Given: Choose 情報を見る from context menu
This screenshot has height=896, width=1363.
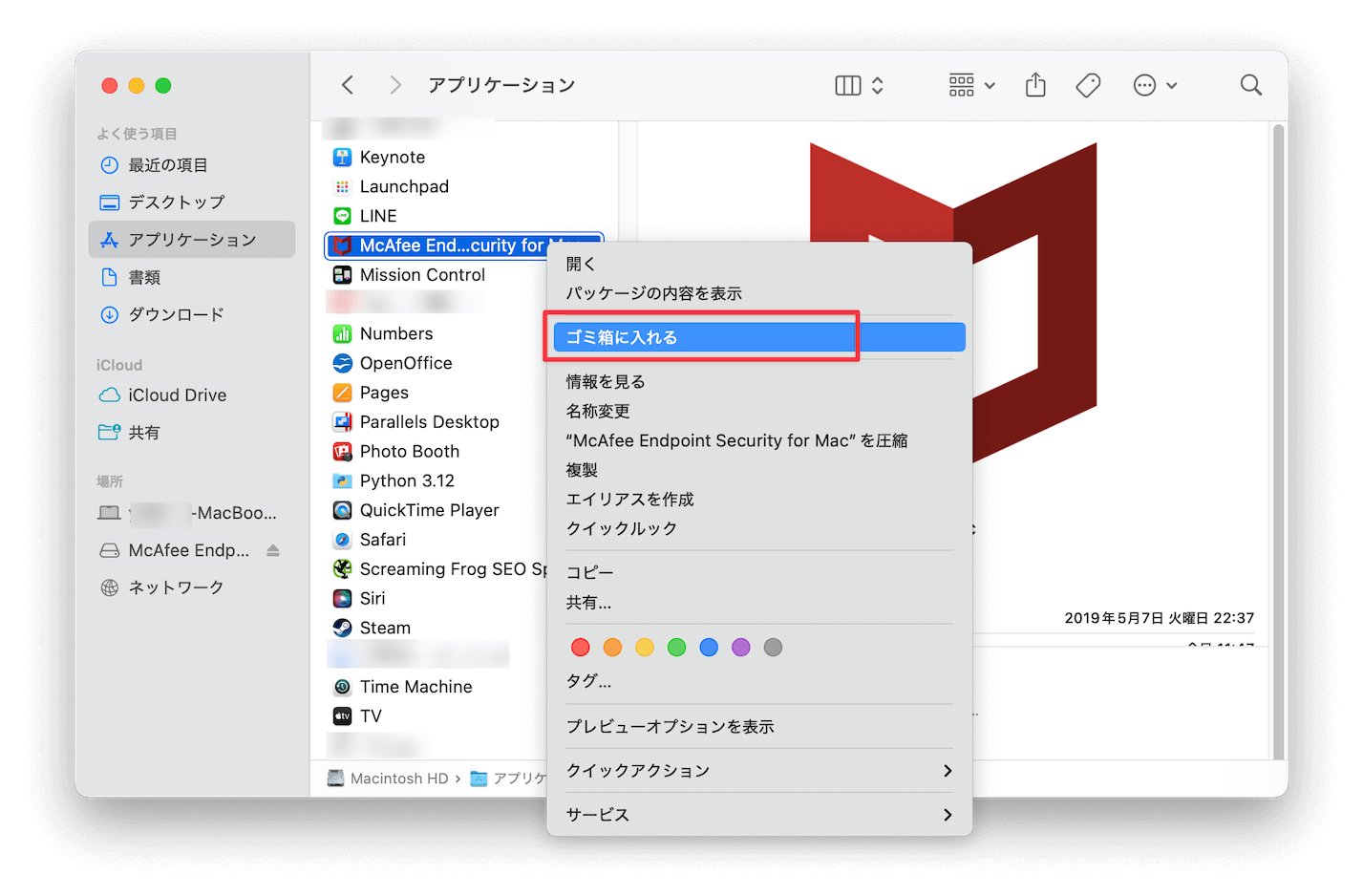Looking at the screenshot, I should (759, 382).
